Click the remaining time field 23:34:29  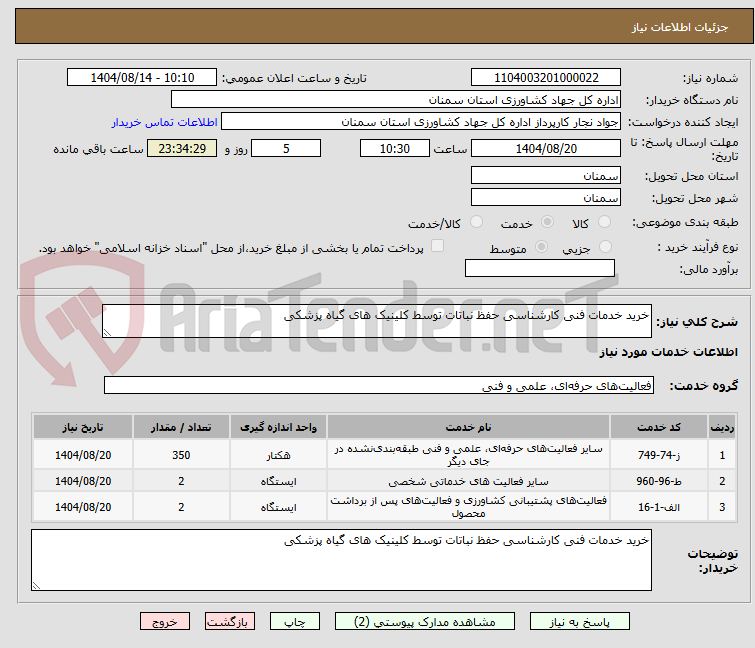182,148
